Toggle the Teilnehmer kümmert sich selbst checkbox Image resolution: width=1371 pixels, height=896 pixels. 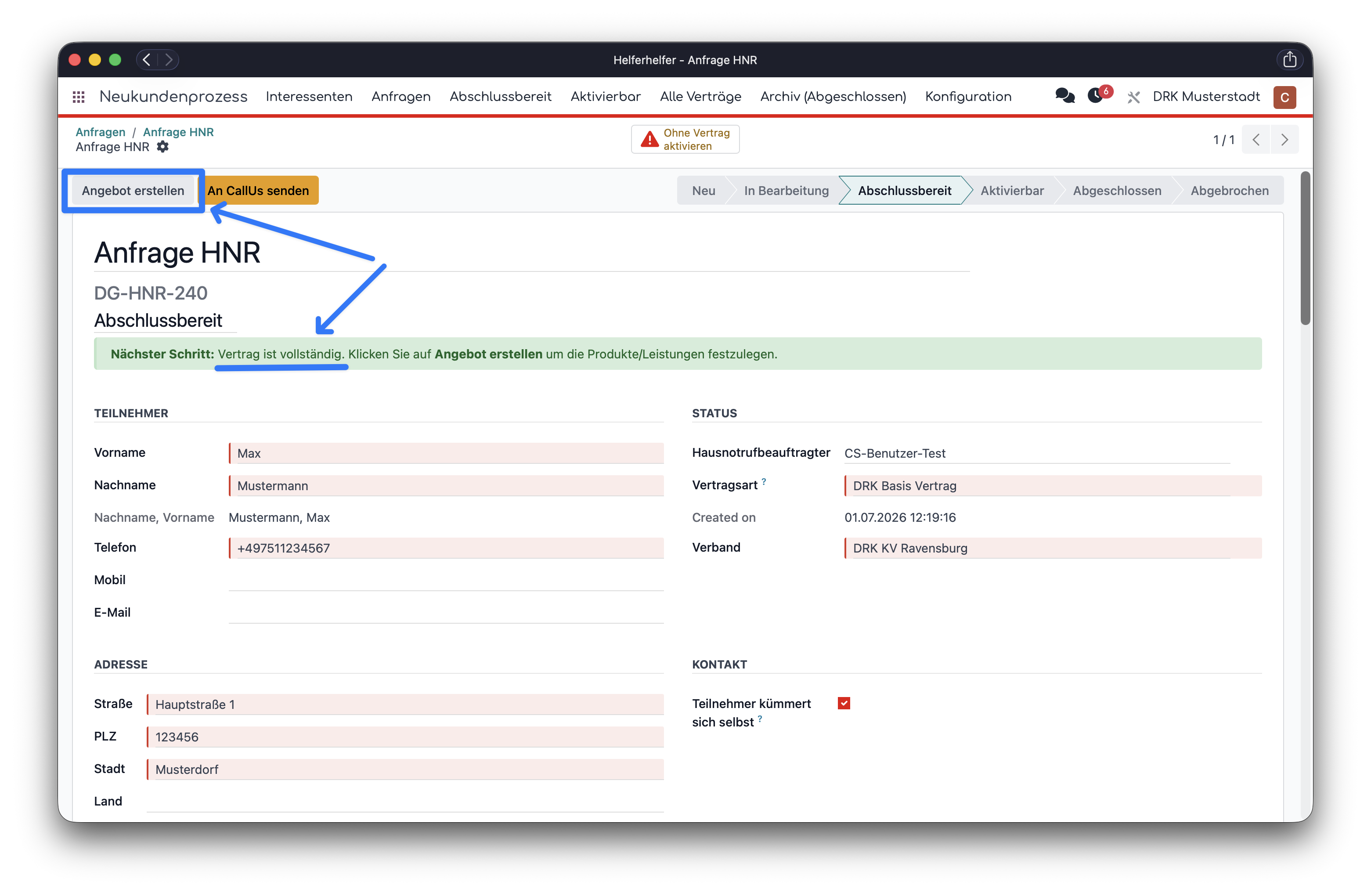[844, 703]
